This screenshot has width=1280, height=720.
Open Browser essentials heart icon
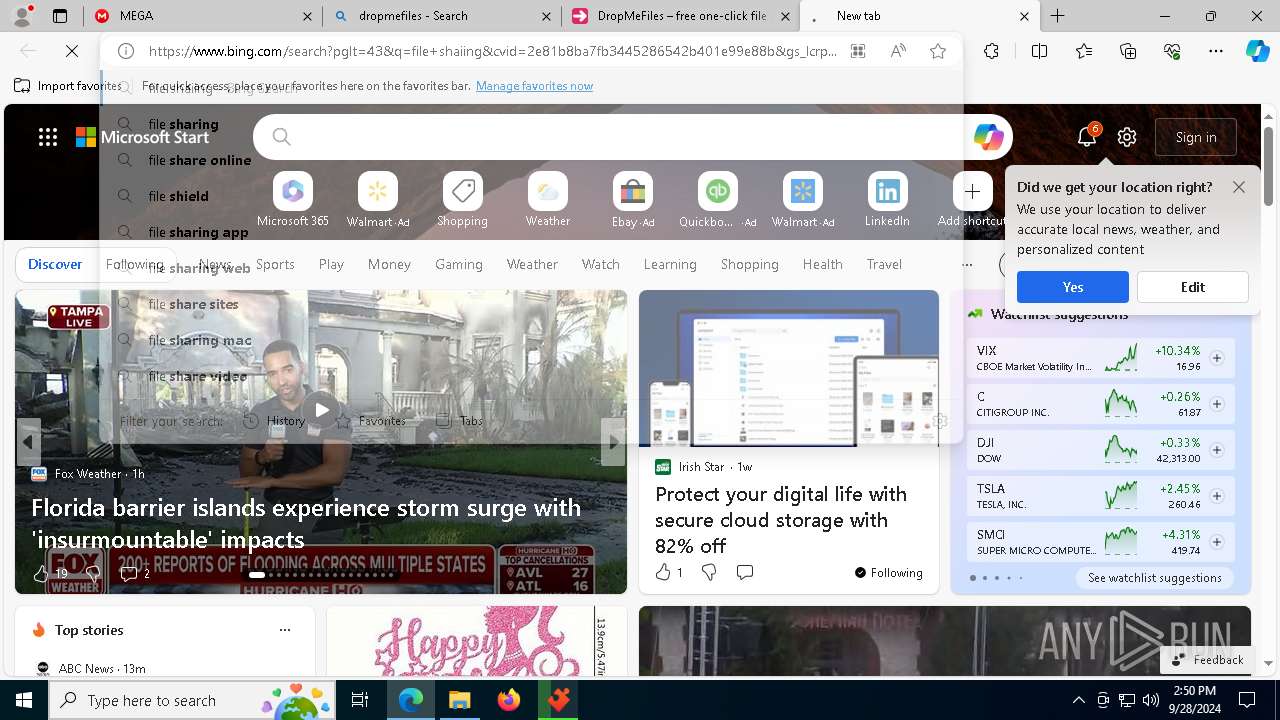[x=1172, y=51]
